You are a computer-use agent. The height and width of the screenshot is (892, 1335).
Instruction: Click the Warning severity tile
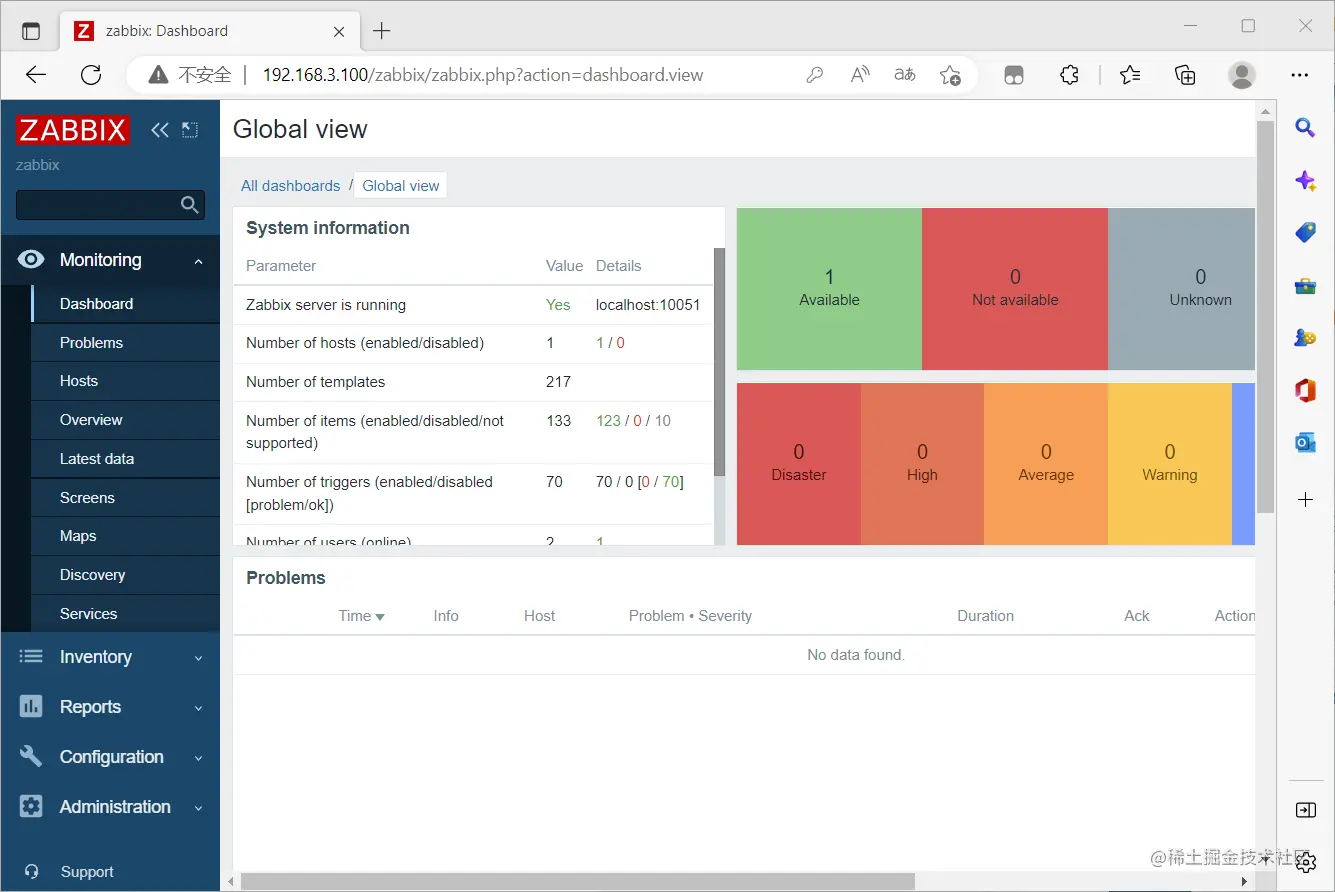pos(1170,464)
